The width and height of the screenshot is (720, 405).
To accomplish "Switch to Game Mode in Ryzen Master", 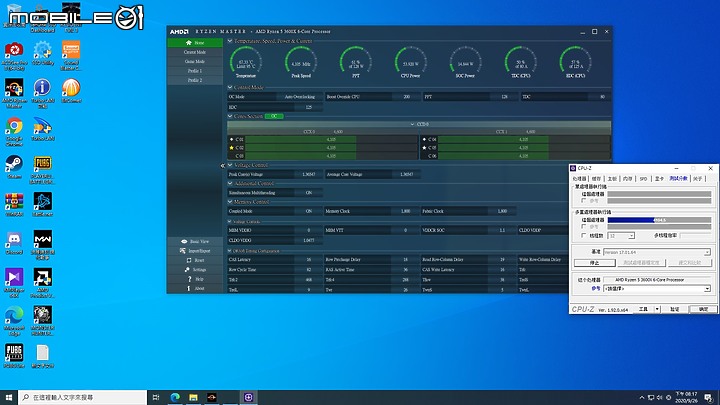I will click(x=195, y=61).
